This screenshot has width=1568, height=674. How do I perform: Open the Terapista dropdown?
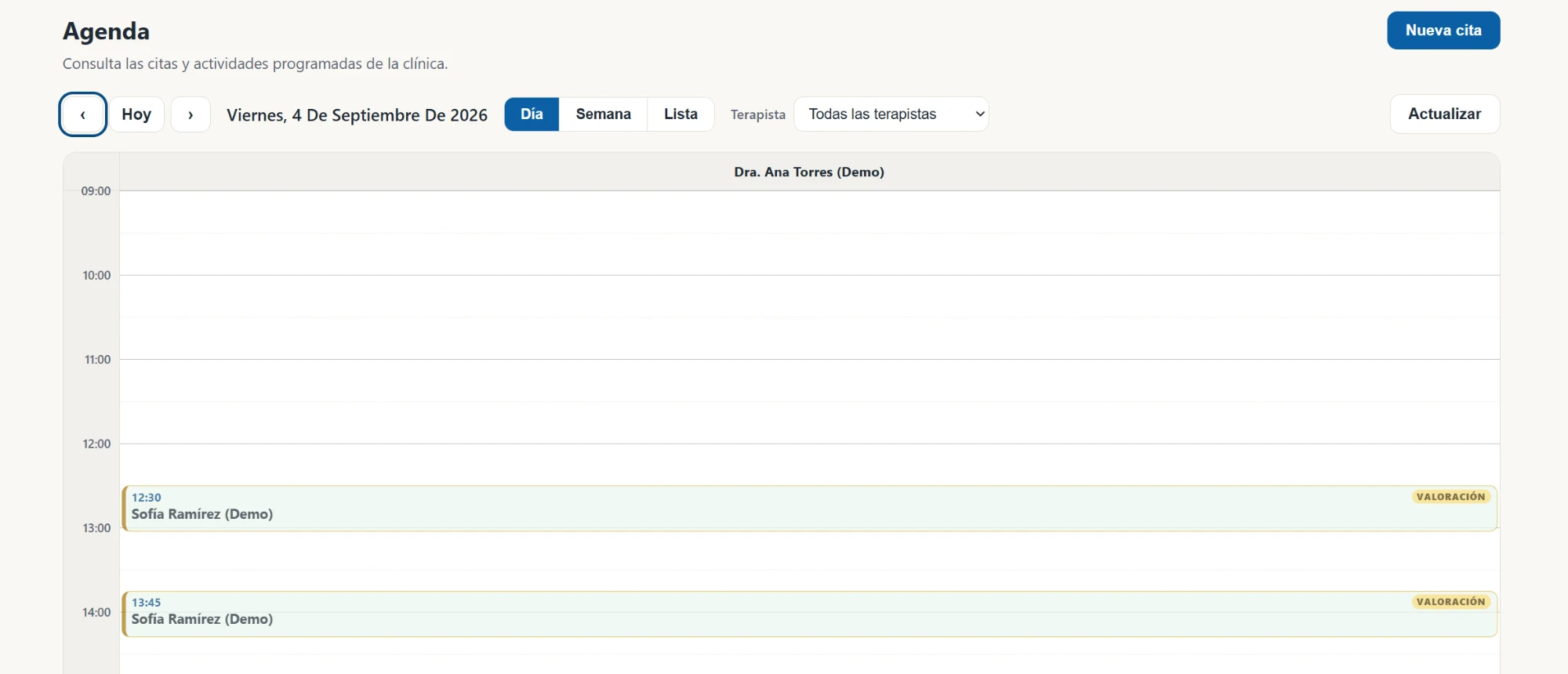(x=891, y=114)
